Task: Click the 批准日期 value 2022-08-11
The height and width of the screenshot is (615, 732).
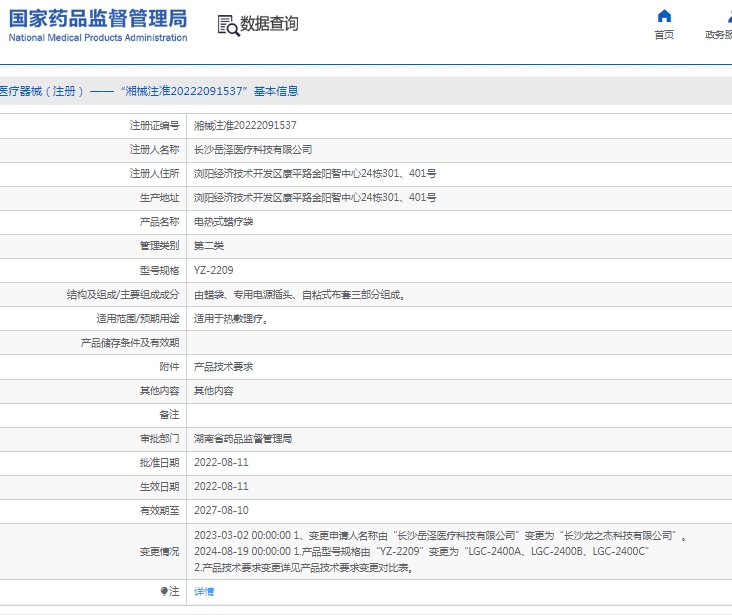Action: (221, 462)
